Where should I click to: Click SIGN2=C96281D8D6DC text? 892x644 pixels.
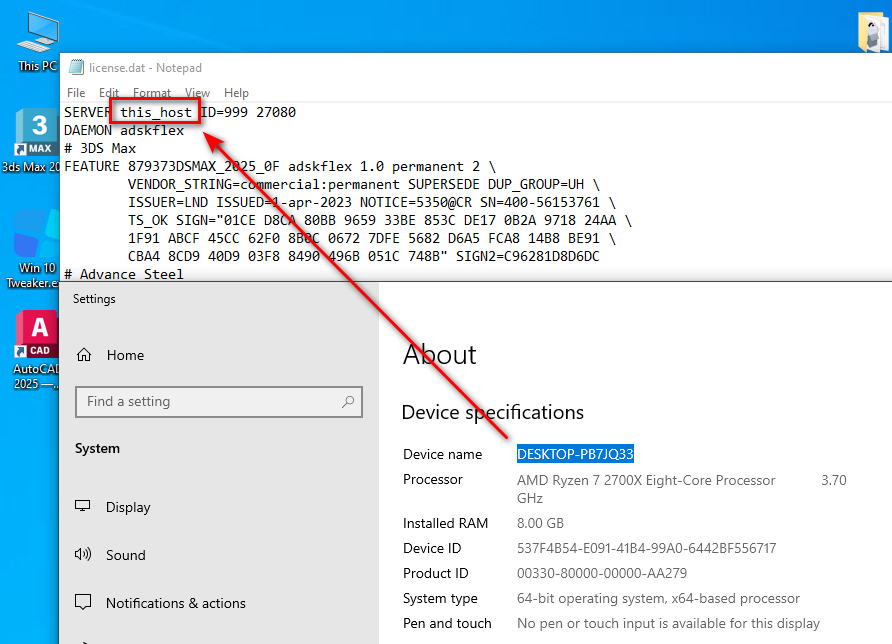point(528,257)
